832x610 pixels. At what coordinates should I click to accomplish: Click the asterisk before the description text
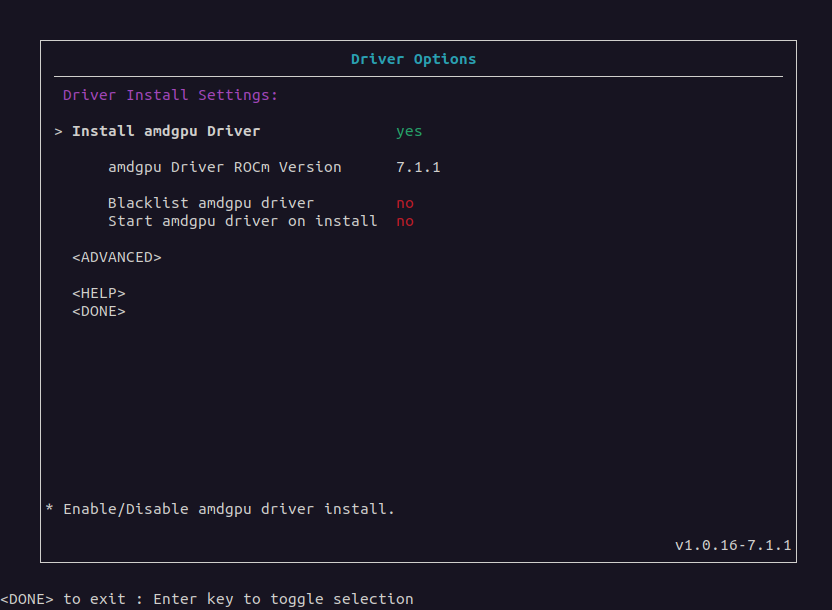50,509
